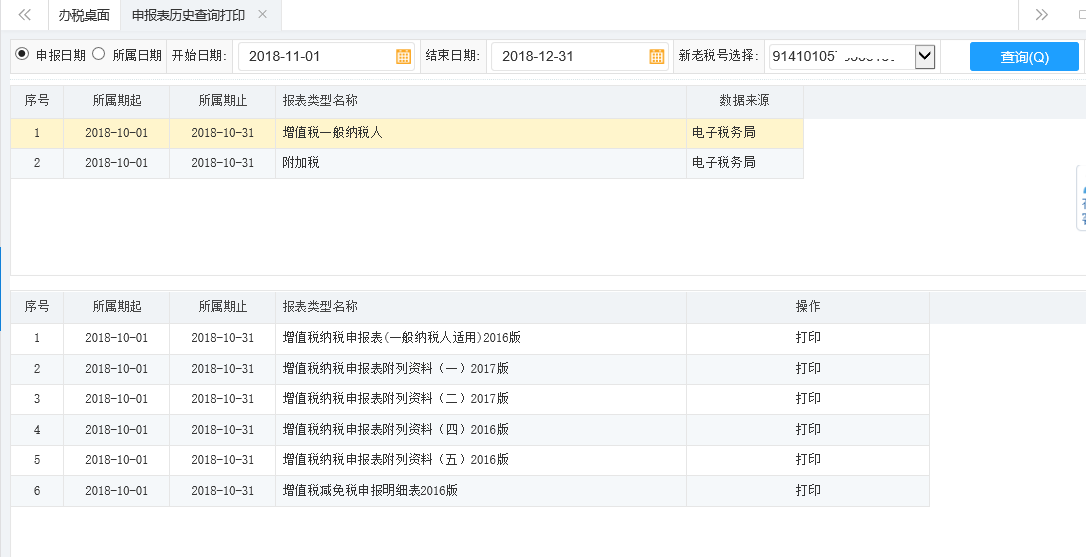The width and height of the screenshot is (1086, 557).
Task: Open the side panel on right edge
Action: tap(1080, 198)
